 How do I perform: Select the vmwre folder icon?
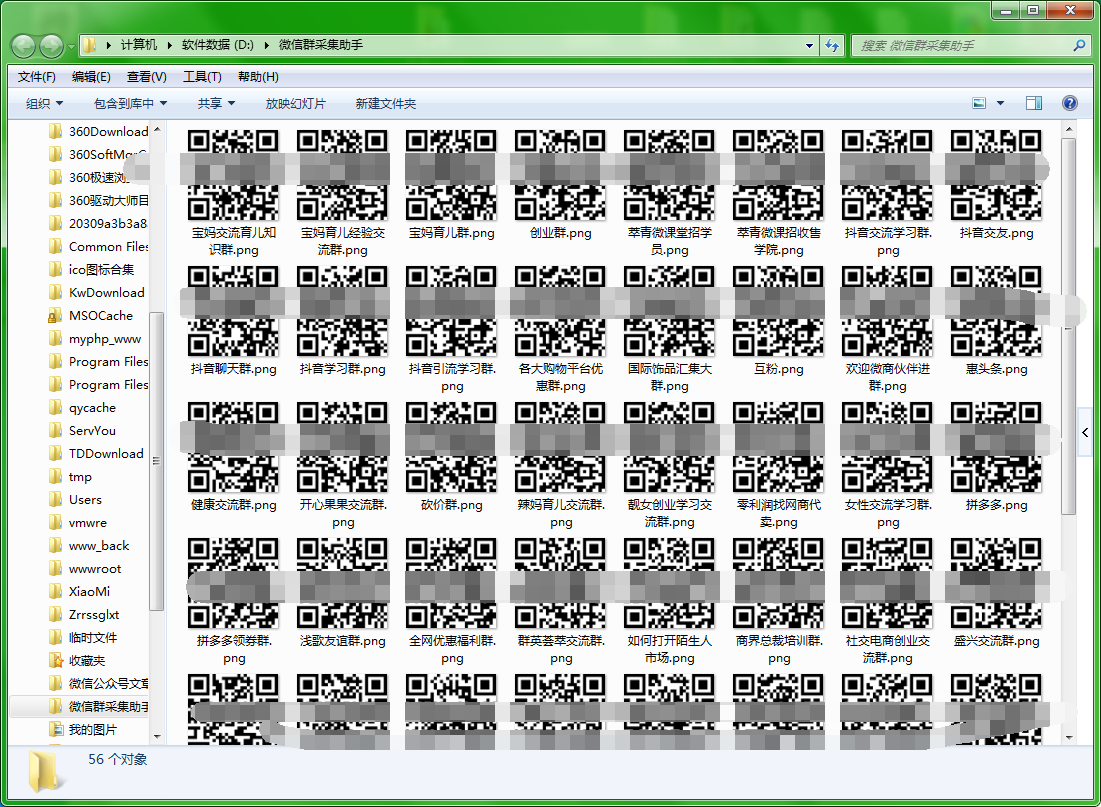[55, 523]
